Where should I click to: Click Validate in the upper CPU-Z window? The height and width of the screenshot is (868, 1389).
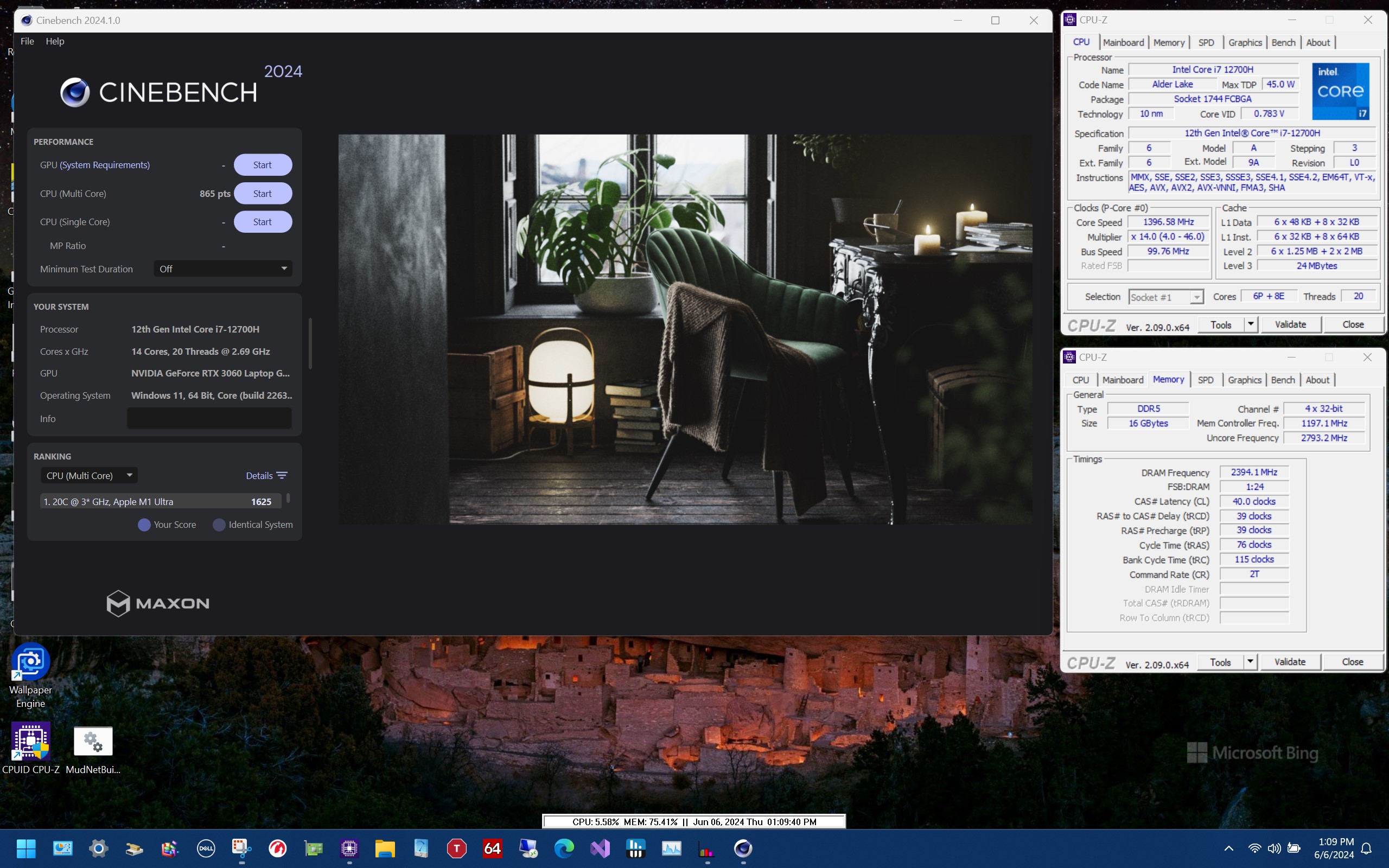1290,324
